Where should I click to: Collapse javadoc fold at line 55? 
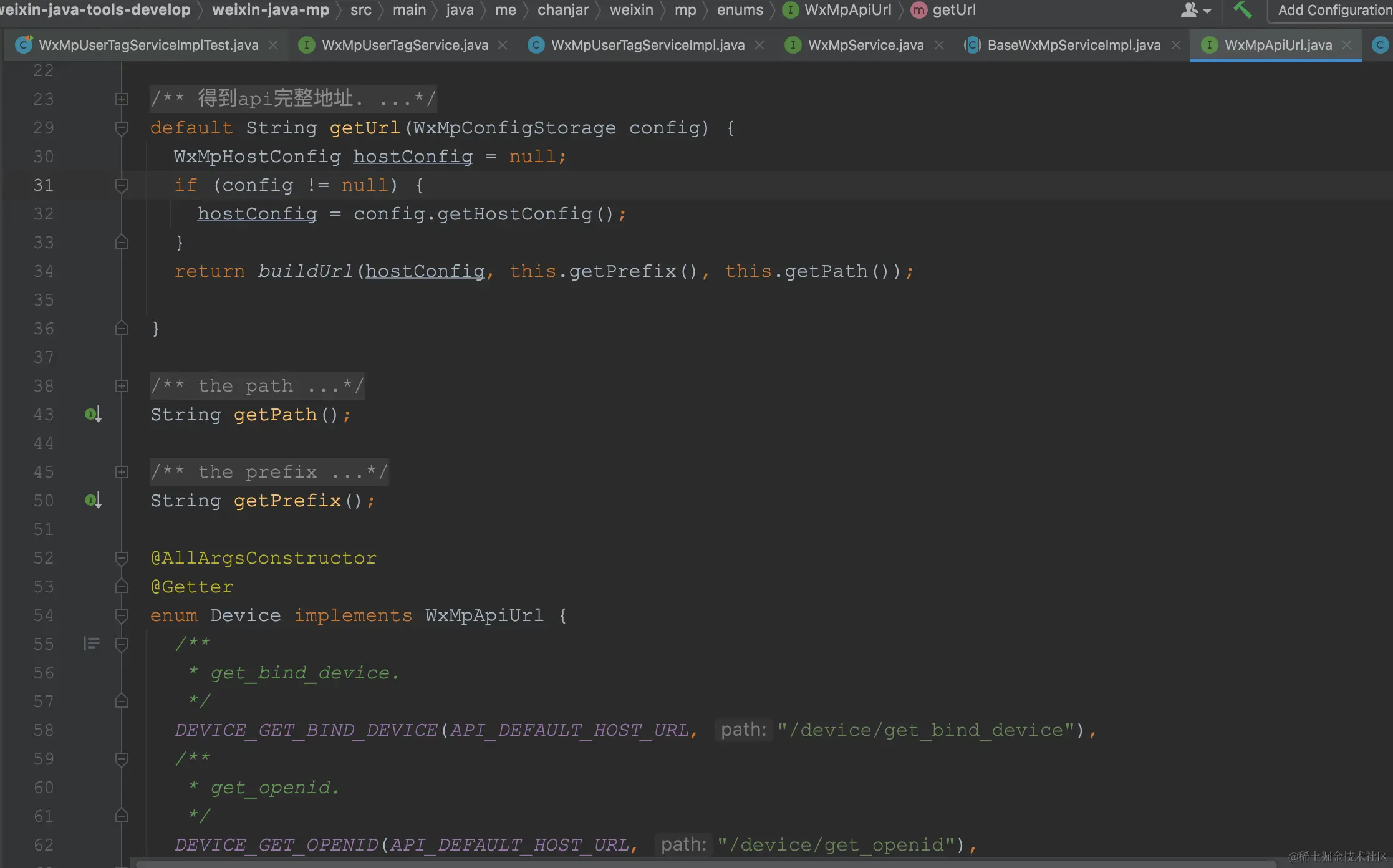tap(122, 644)
